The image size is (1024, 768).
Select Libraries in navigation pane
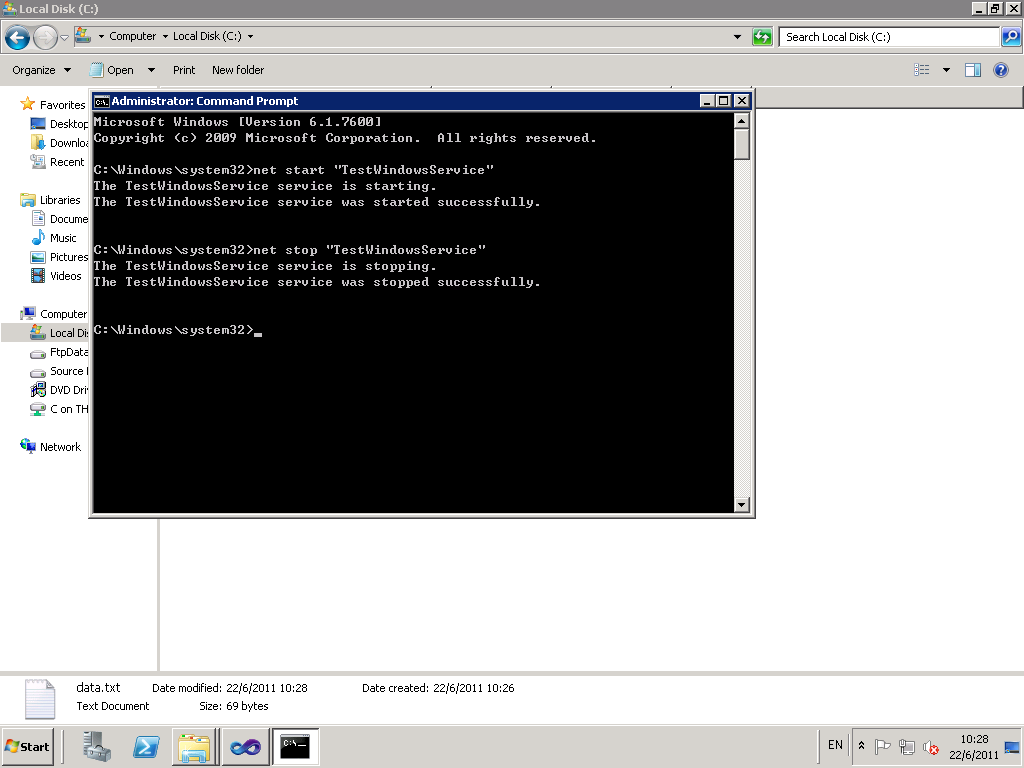coord(51,200)
